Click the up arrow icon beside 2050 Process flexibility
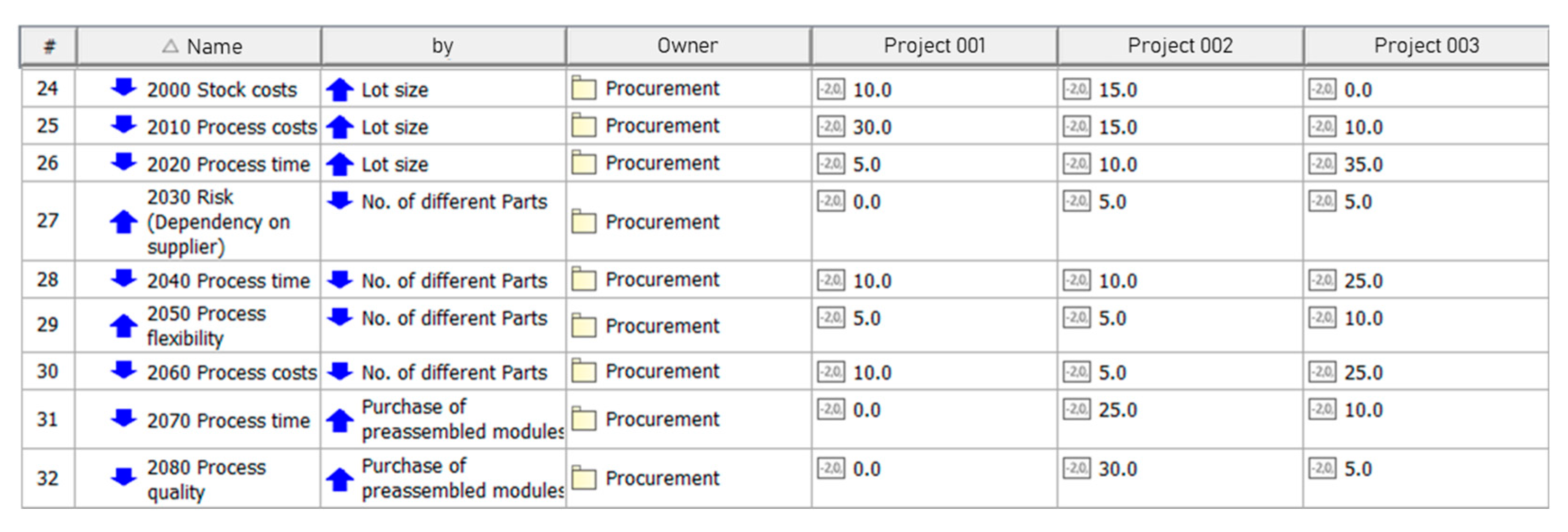This screenshot has width=1568, height=532. coord(124,325)
